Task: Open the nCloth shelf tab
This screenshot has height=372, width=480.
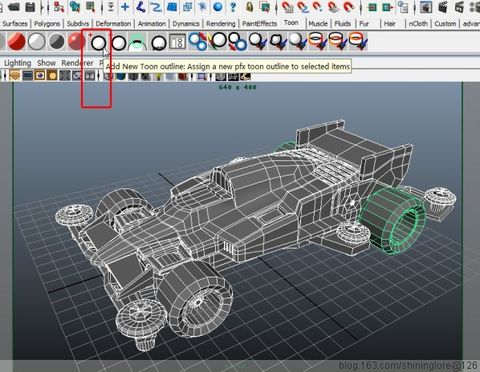Action: (418, 24)
